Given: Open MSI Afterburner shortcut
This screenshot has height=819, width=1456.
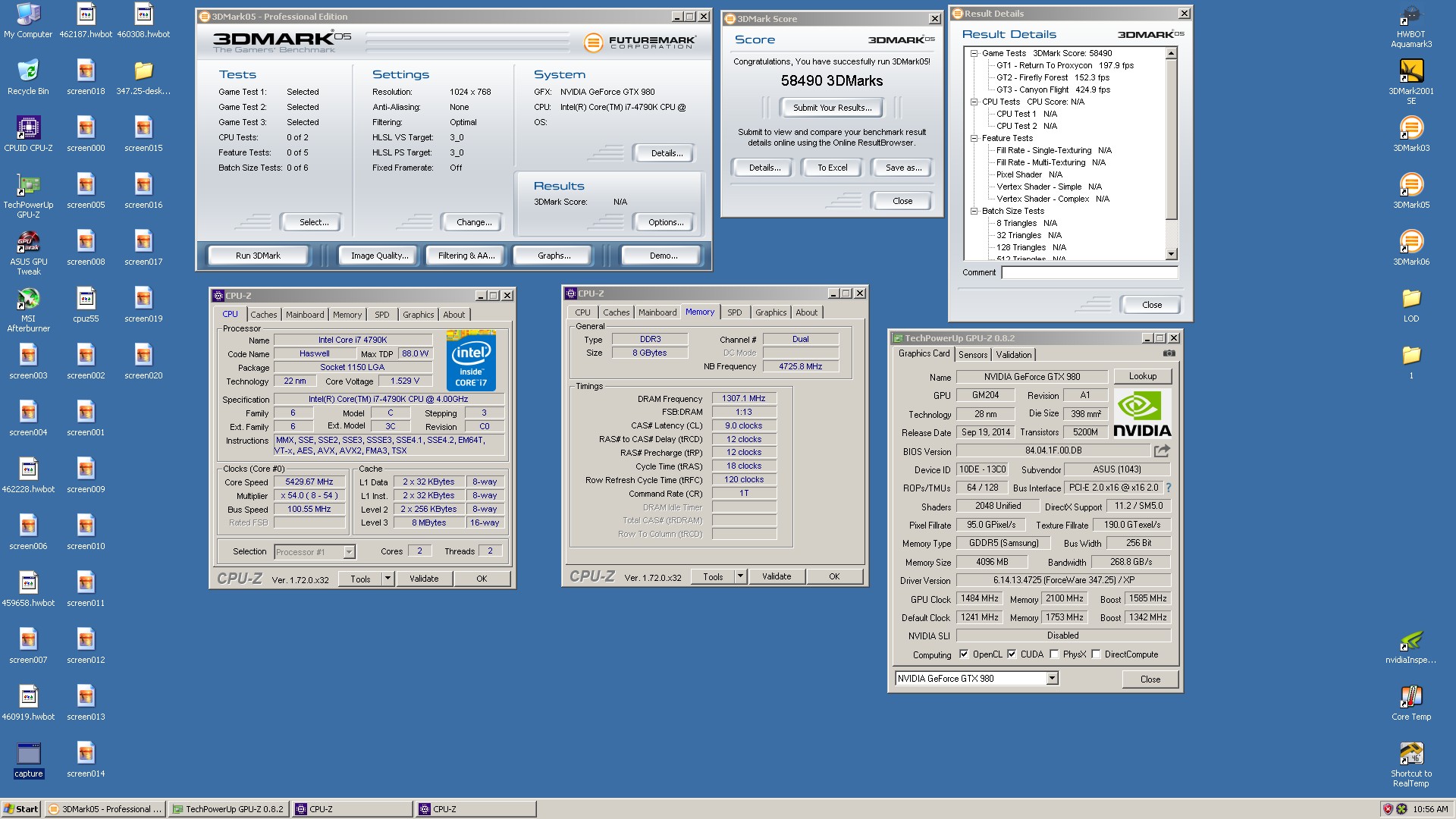Looking at the screenshot, I should click(x=28, y=309).
